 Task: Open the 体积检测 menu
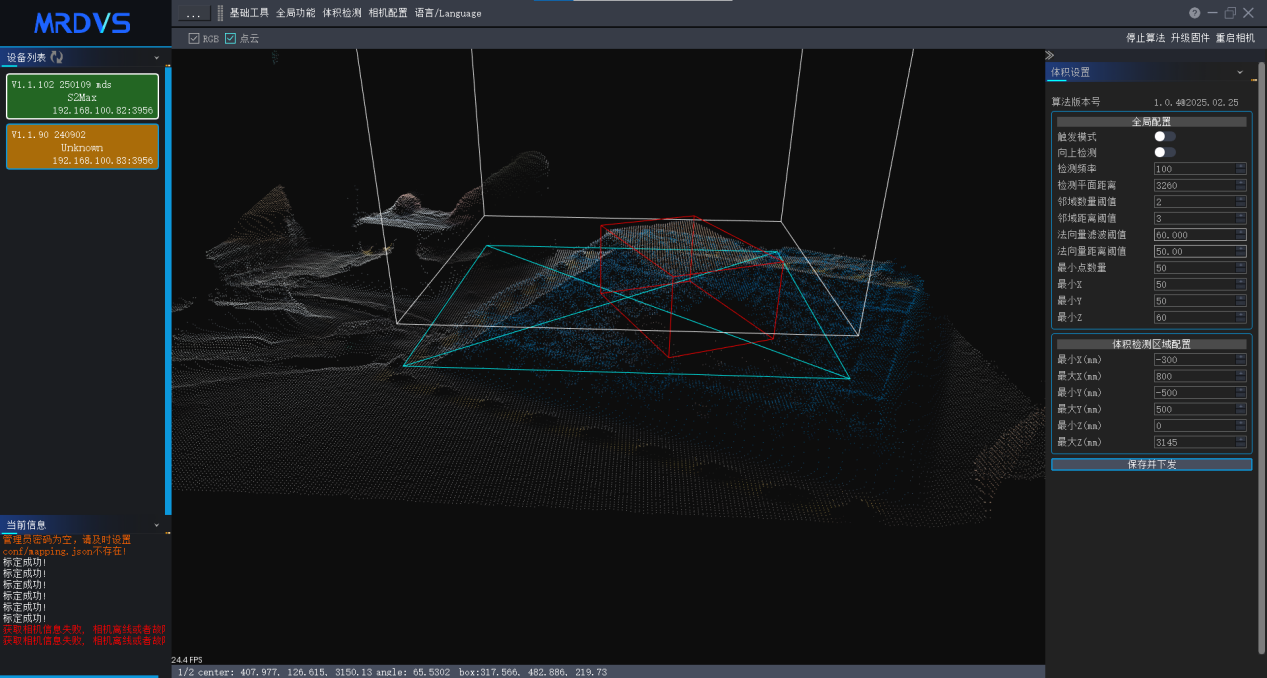point(341,13)
